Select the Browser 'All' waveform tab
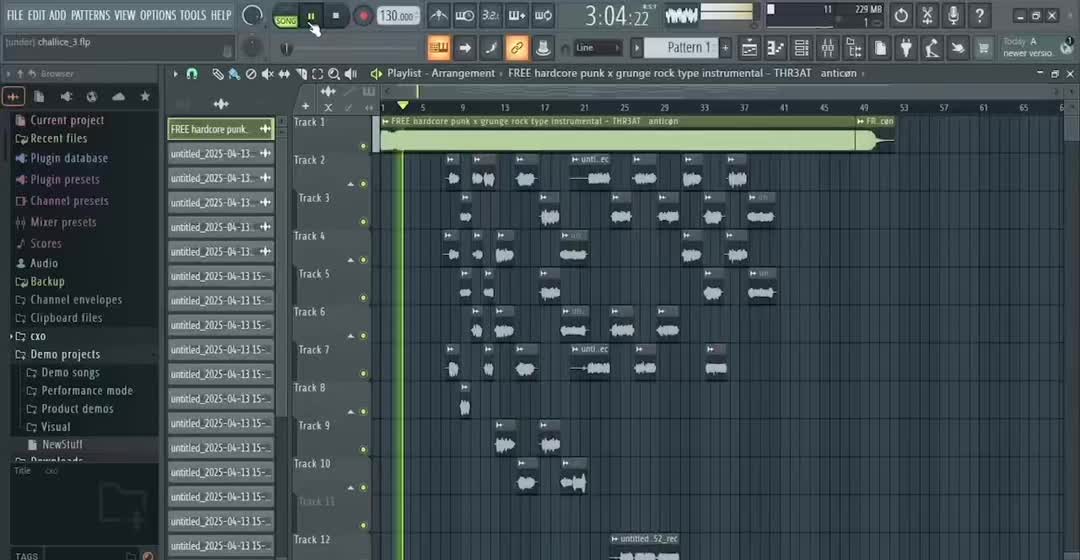This screenshot has height=560, width=1080. click(13, 97)
